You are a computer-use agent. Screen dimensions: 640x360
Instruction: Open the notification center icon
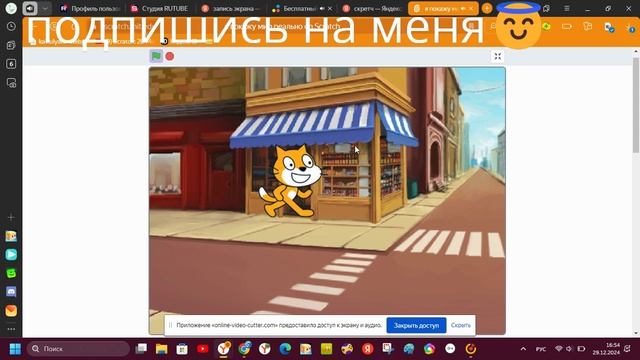(x=628, y=349)
